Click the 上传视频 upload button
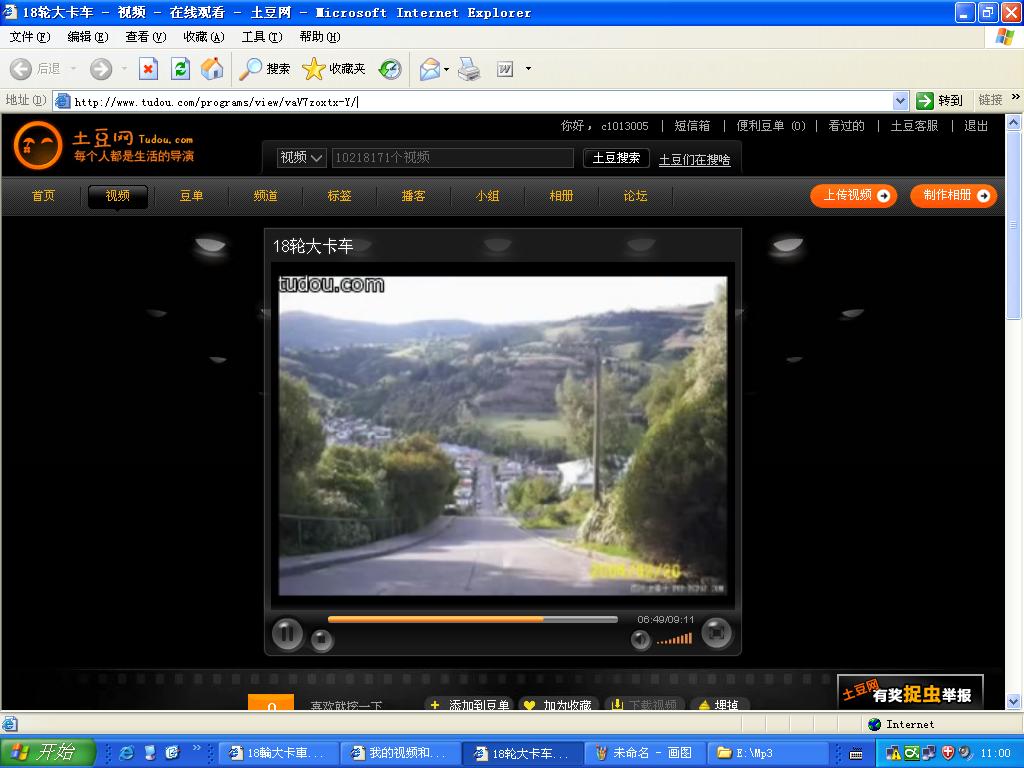This screenshot has width=1024, height=768. (854, 196)
